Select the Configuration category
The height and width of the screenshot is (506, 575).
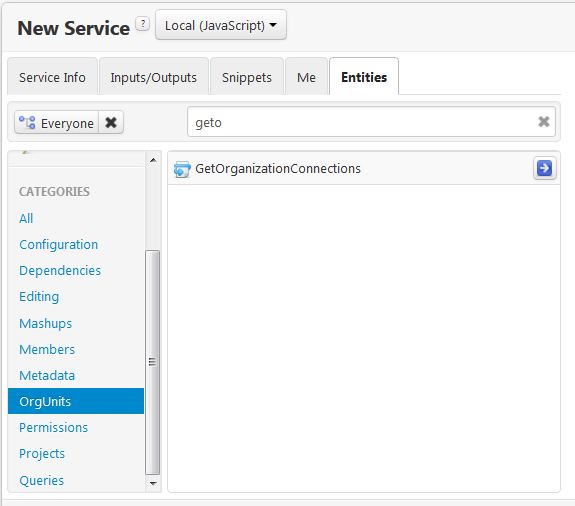point(59,245)
